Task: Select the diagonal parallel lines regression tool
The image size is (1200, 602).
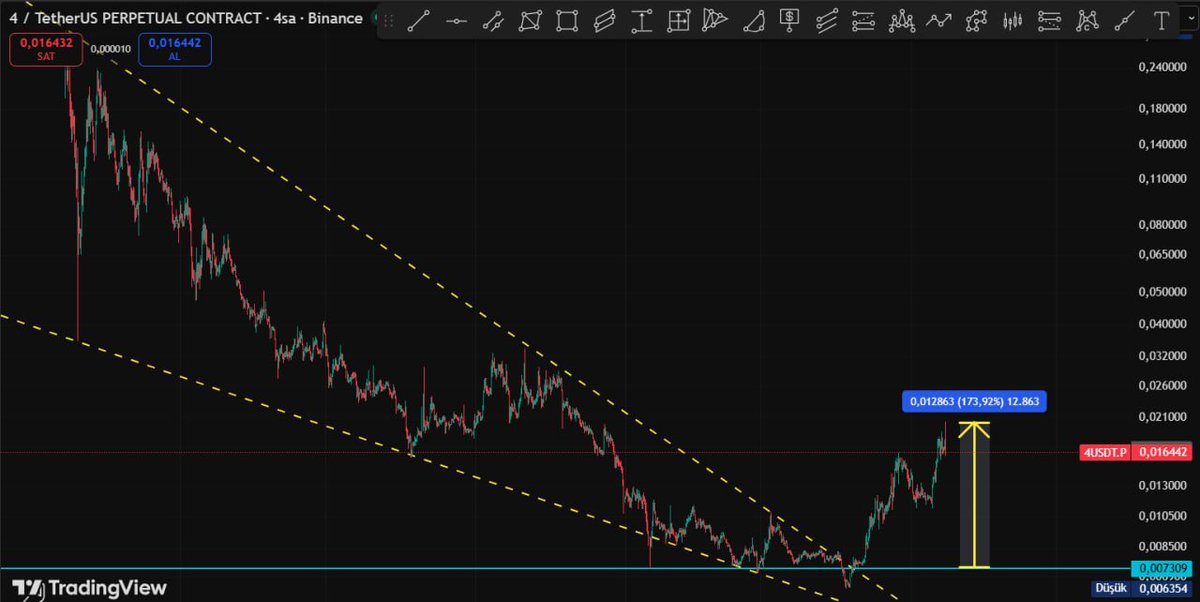Action: point(826,20)
